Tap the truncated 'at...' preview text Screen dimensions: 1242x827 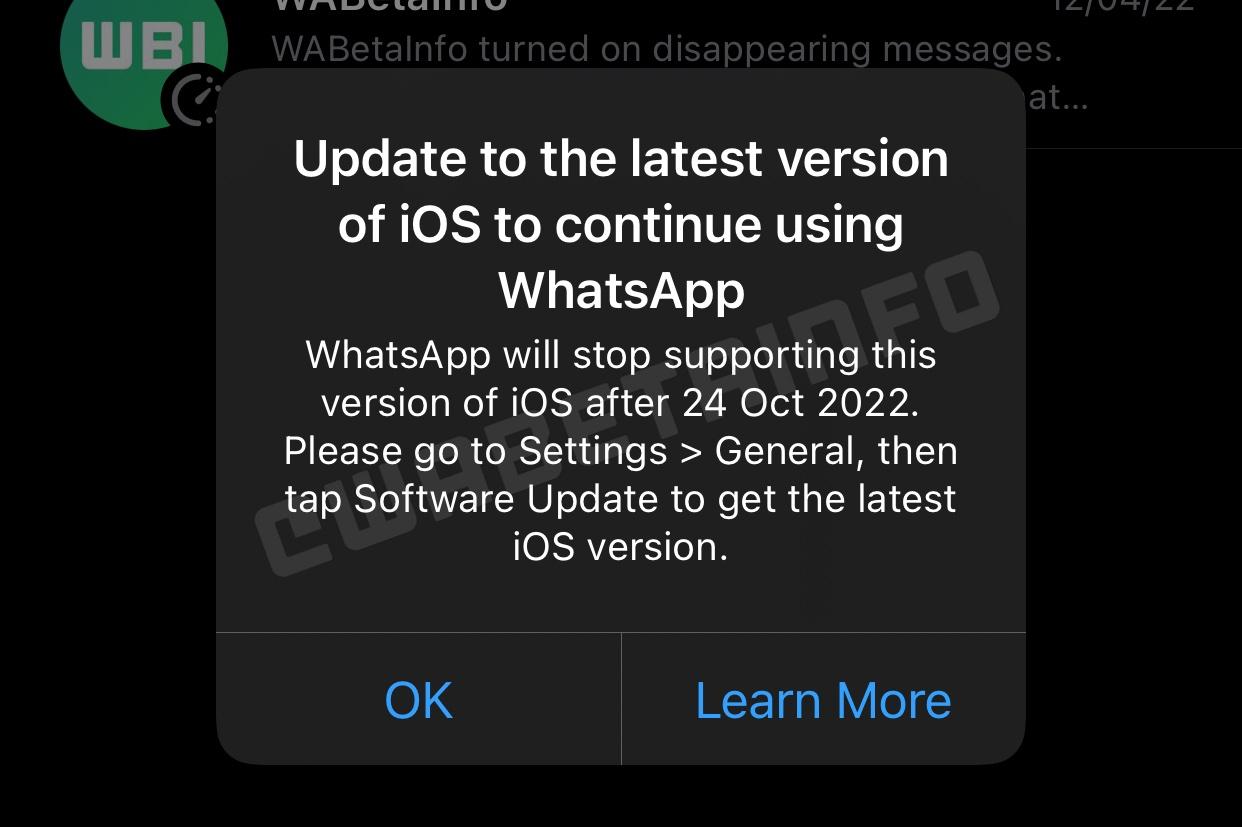pyautogui.click(x=1058, y=98)
